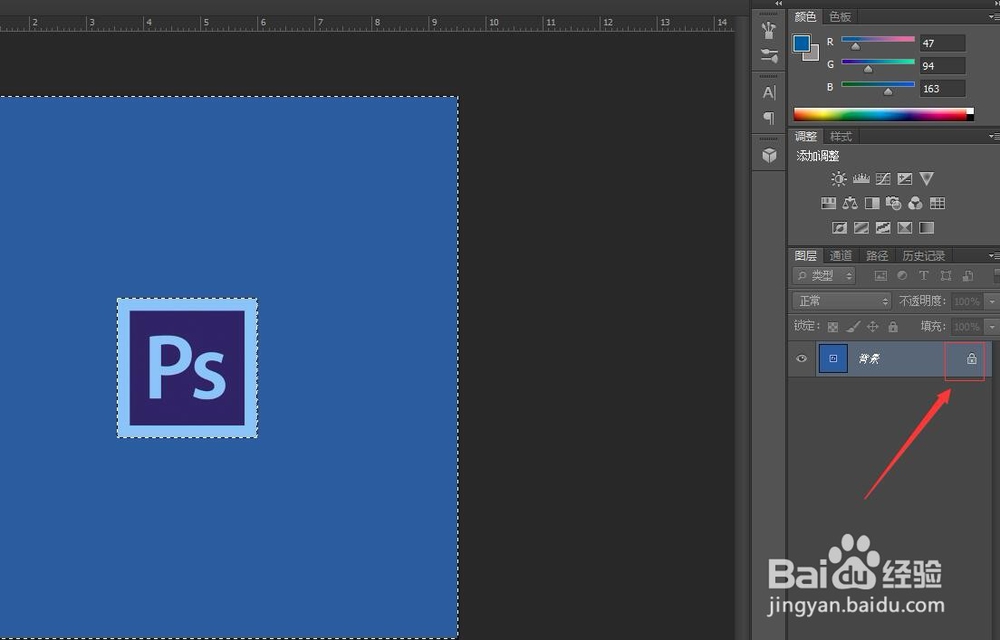This screenshot has width=1000, height=640.
Task: Switch to the 调整 tab
Action: (x=805, y=136)
